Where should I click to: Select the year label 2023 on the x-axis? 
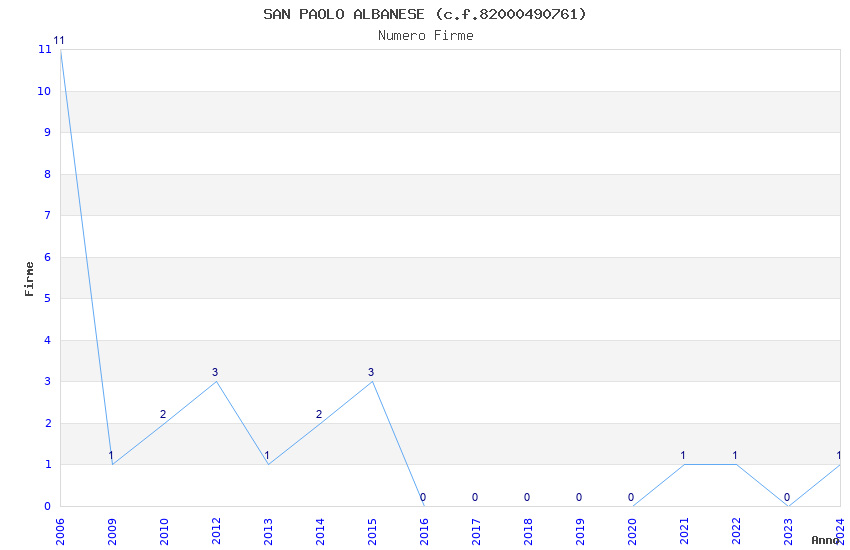[x=789, y=532]
